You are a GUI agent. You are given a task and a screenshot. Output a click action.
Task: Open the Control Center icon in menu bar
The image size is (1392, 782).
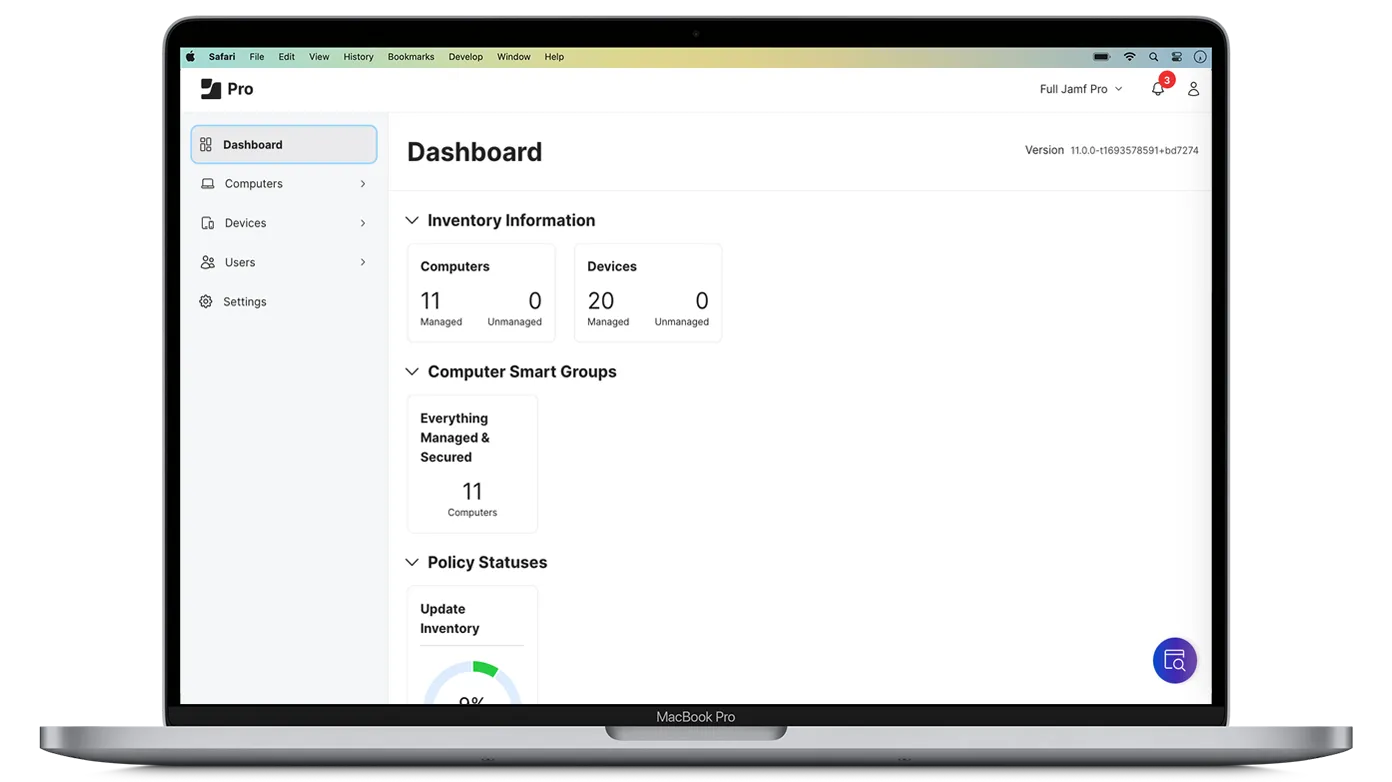click(x=1176, y=57)
